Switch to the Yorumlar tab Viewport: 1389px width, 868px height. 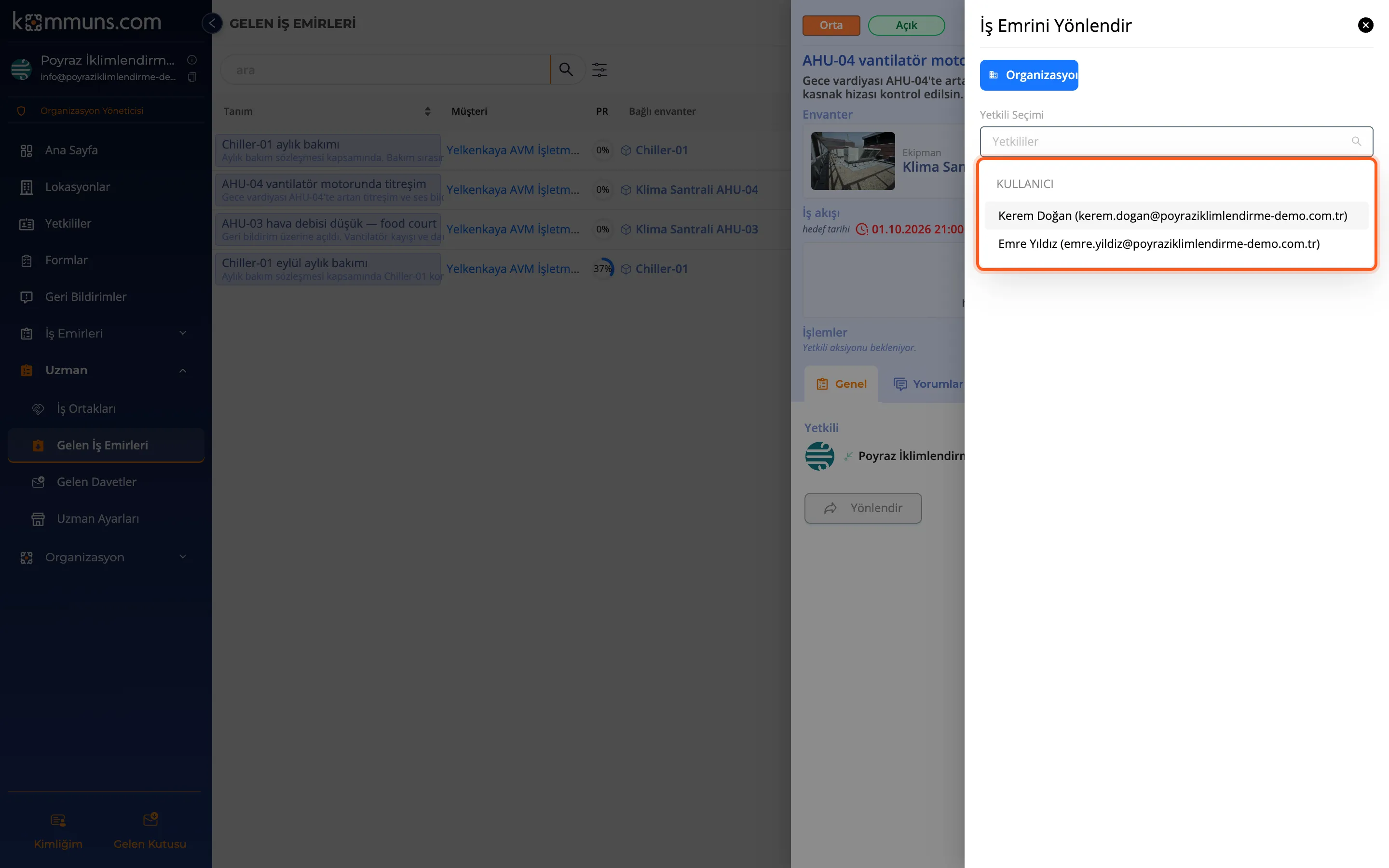pos(928,384)
